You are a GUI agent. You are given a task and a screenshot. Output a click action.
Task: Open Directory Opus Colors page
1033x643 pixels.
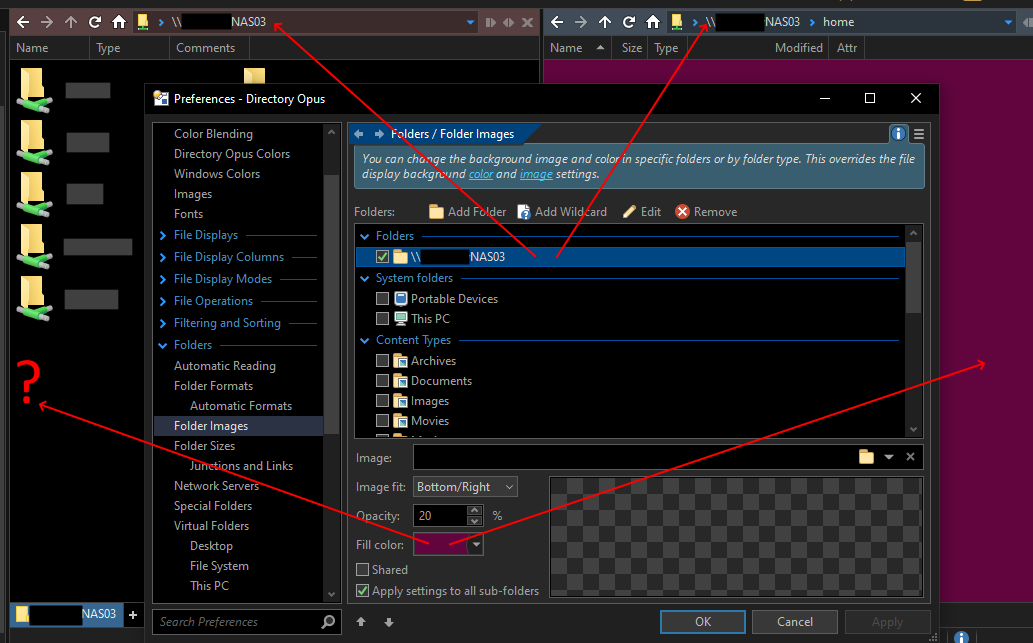coord(231,154)
